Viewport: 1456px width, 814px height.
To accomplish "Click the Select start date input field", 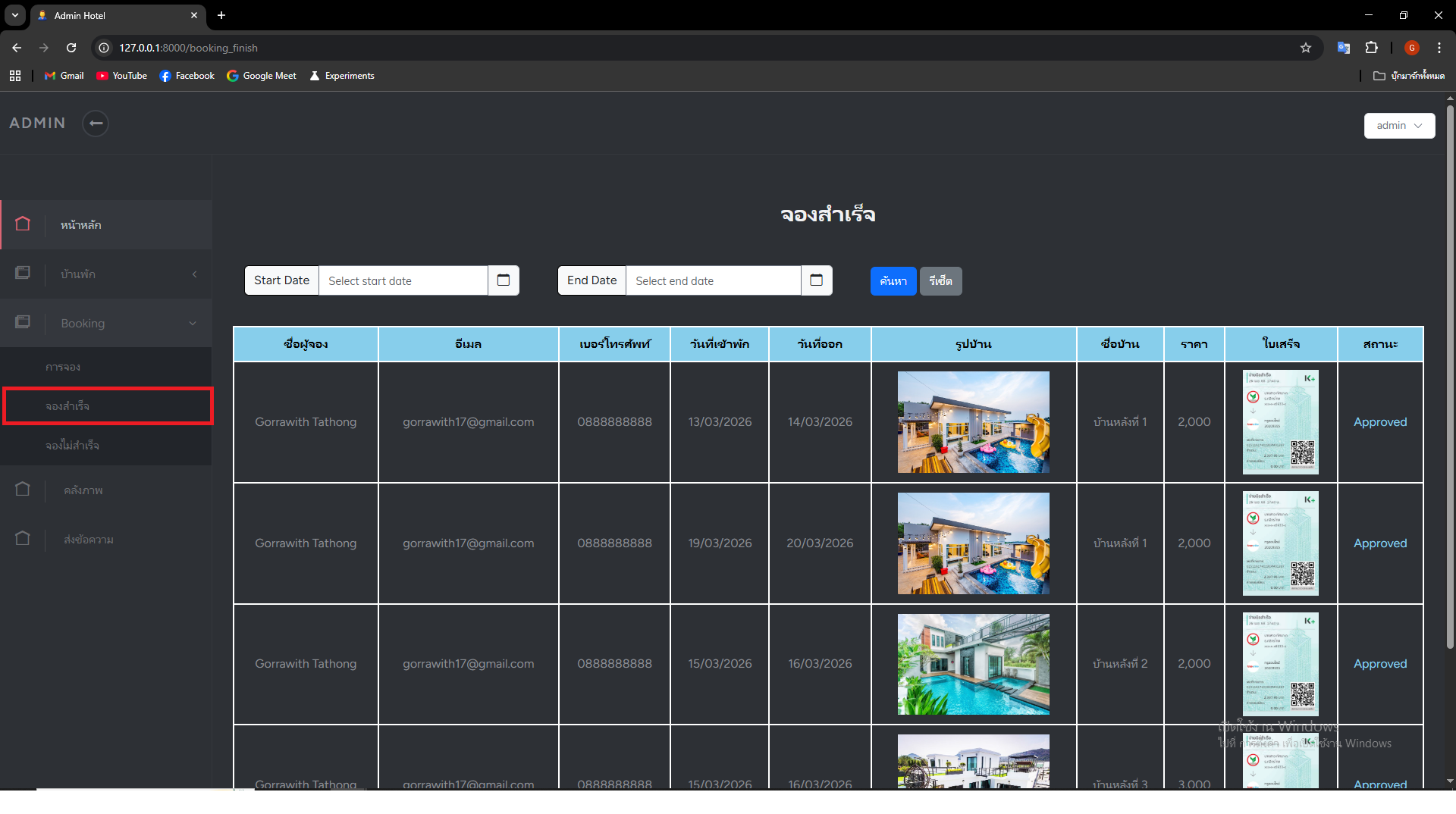I will point(403,281).
